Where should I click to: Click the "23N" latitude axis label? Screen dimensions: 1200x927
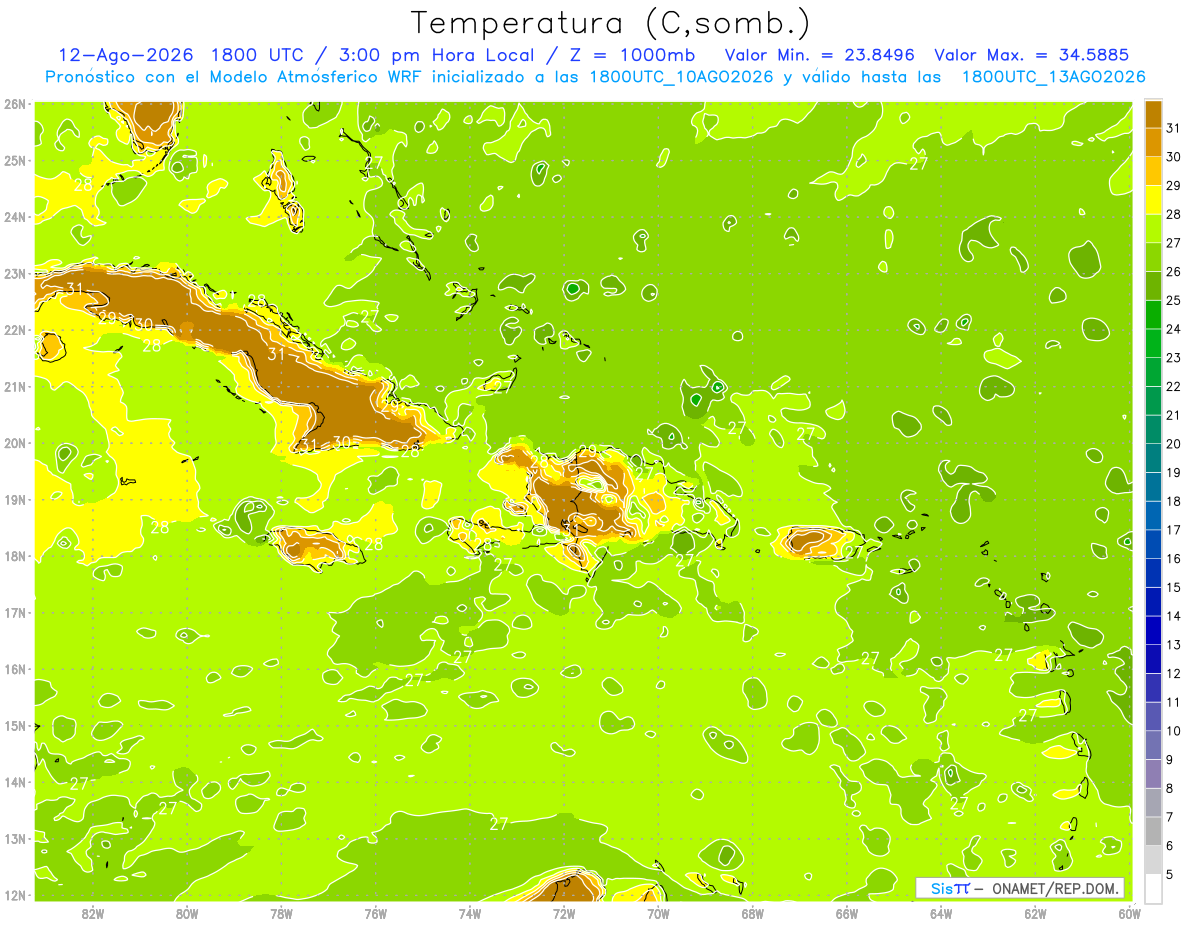[x=15, y=273]
